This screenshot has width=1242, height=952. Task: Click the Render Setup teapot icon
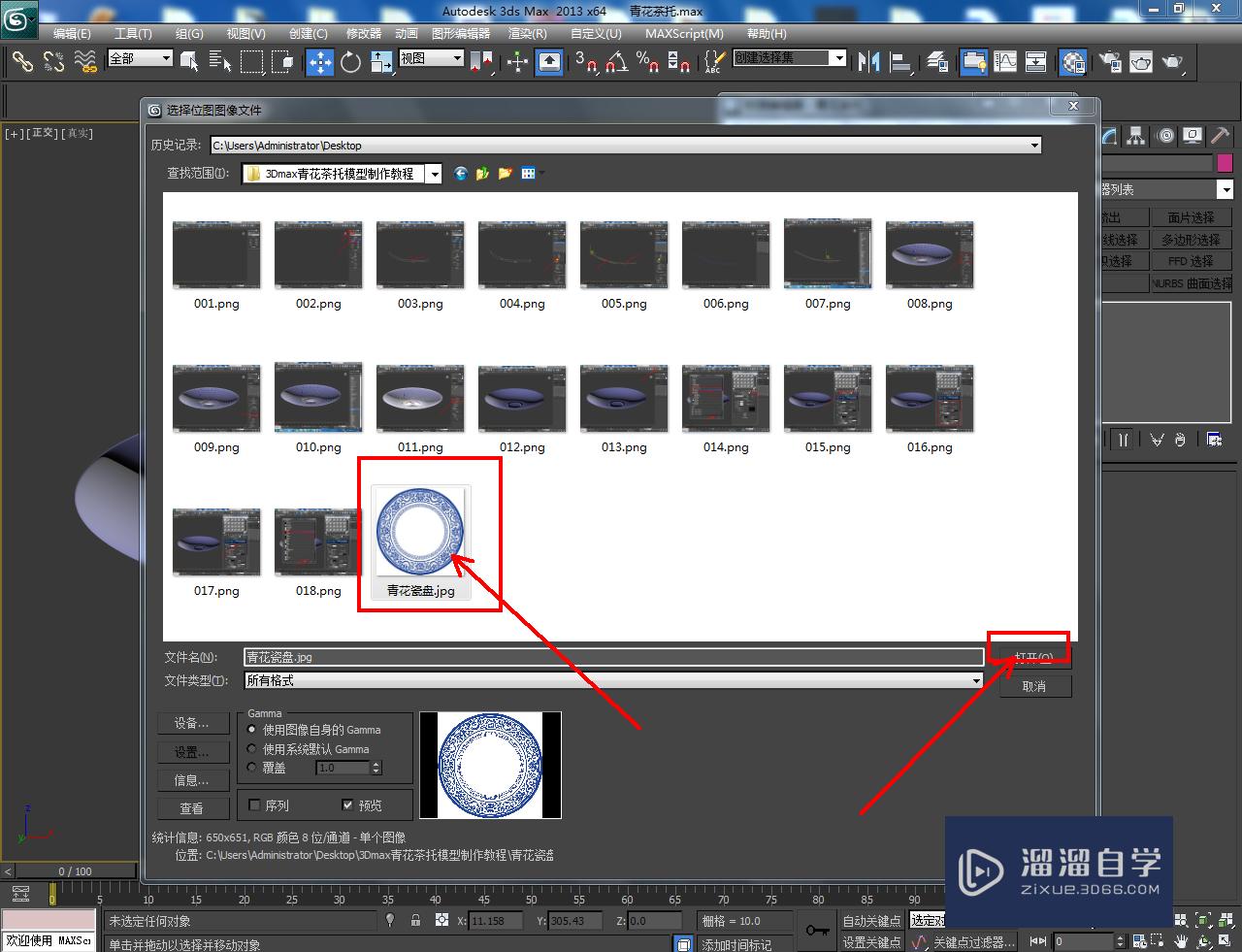pyautogui.click(x=1110, y=62)
